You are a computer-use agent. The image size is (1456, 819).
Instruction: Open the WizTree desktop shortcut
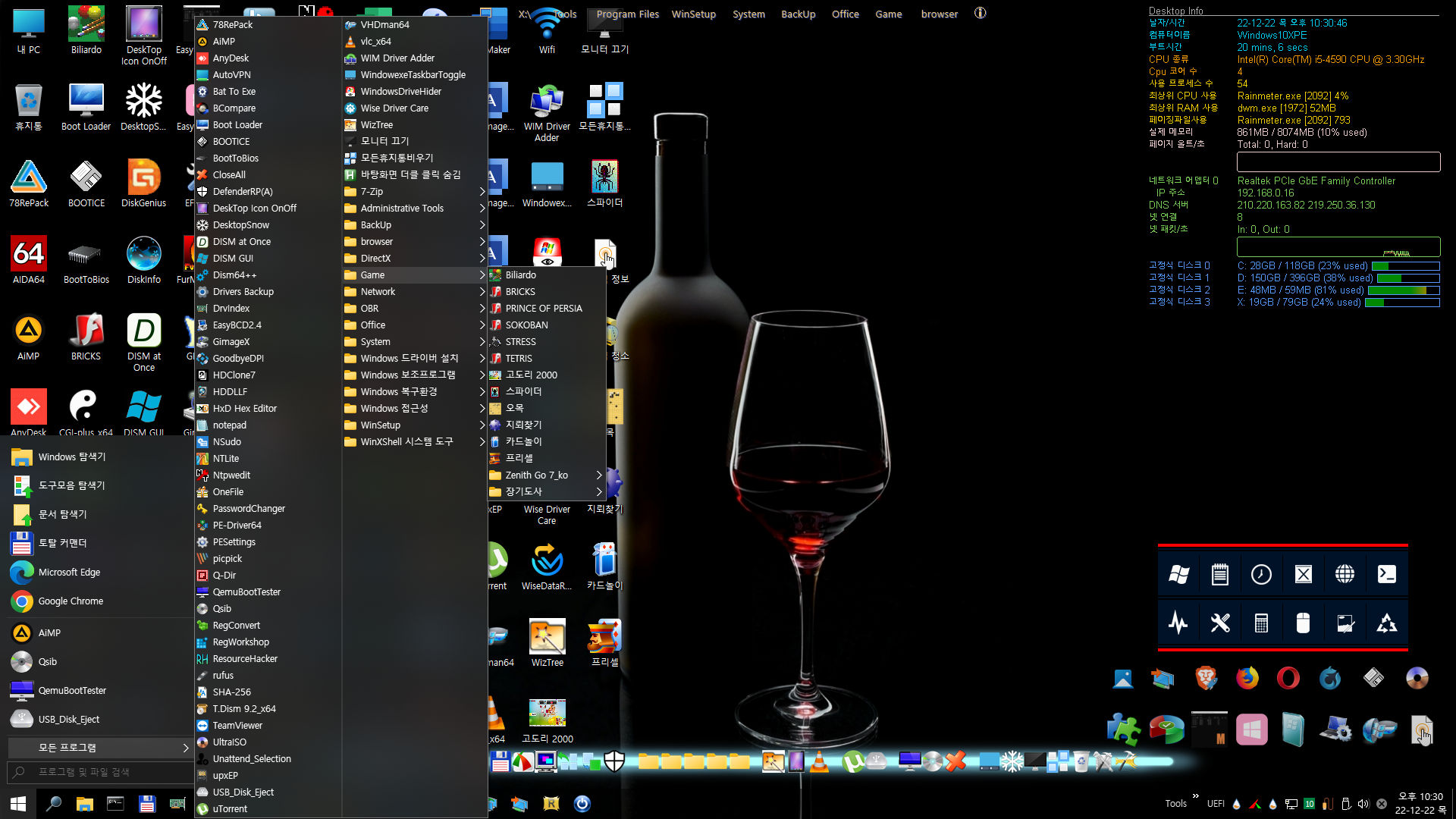[547, 643]
